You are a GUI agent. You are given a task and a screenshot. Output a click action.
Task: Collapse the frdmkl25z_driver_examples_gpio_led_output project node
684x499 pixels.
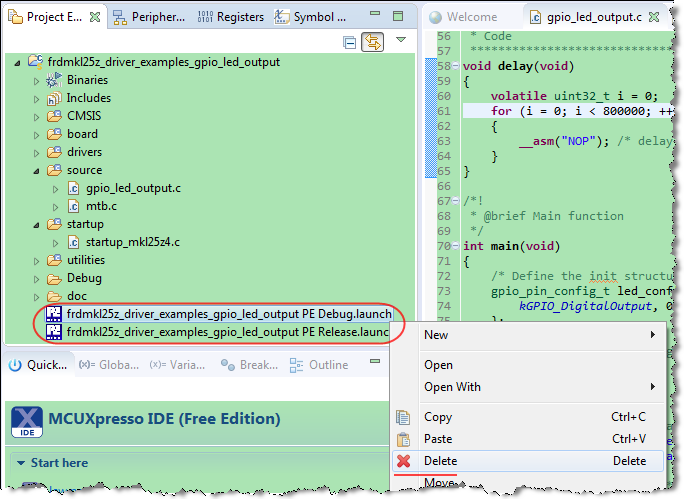17,63
